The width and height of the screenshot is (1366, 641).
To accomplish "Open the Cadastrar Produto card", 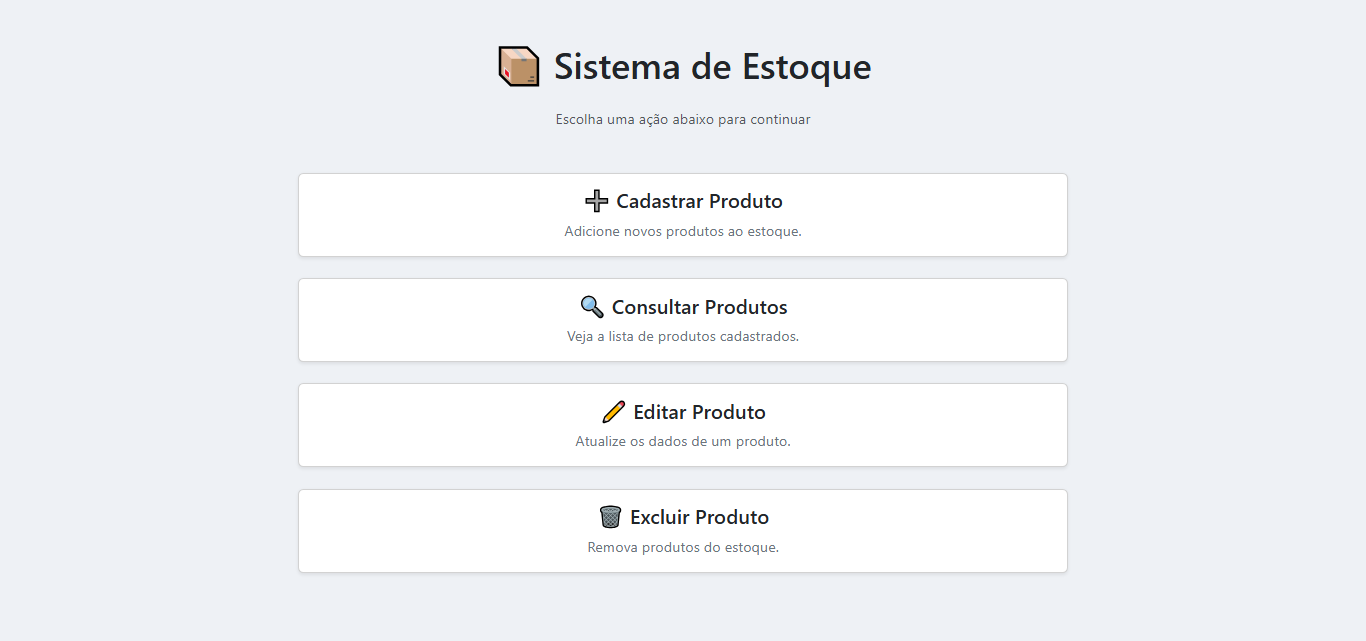I will (x=683, y=214).
